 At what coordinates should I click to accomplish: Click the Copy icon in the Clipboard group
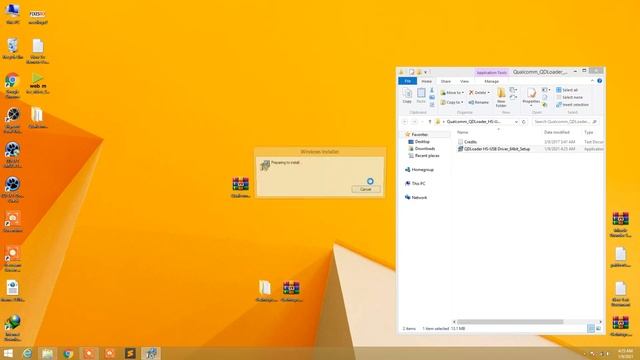click(407, 96)
